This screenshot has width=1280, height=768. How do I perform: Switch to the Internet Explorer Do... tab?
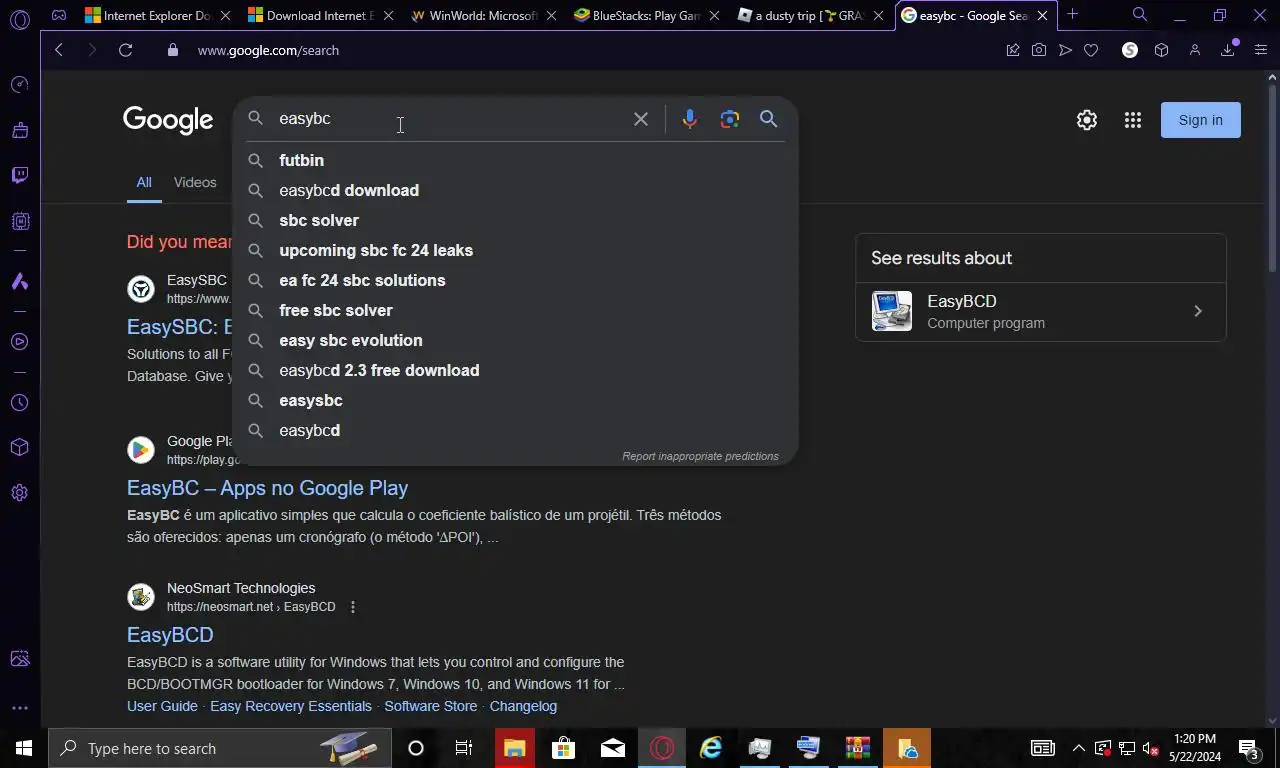[158, 15]
